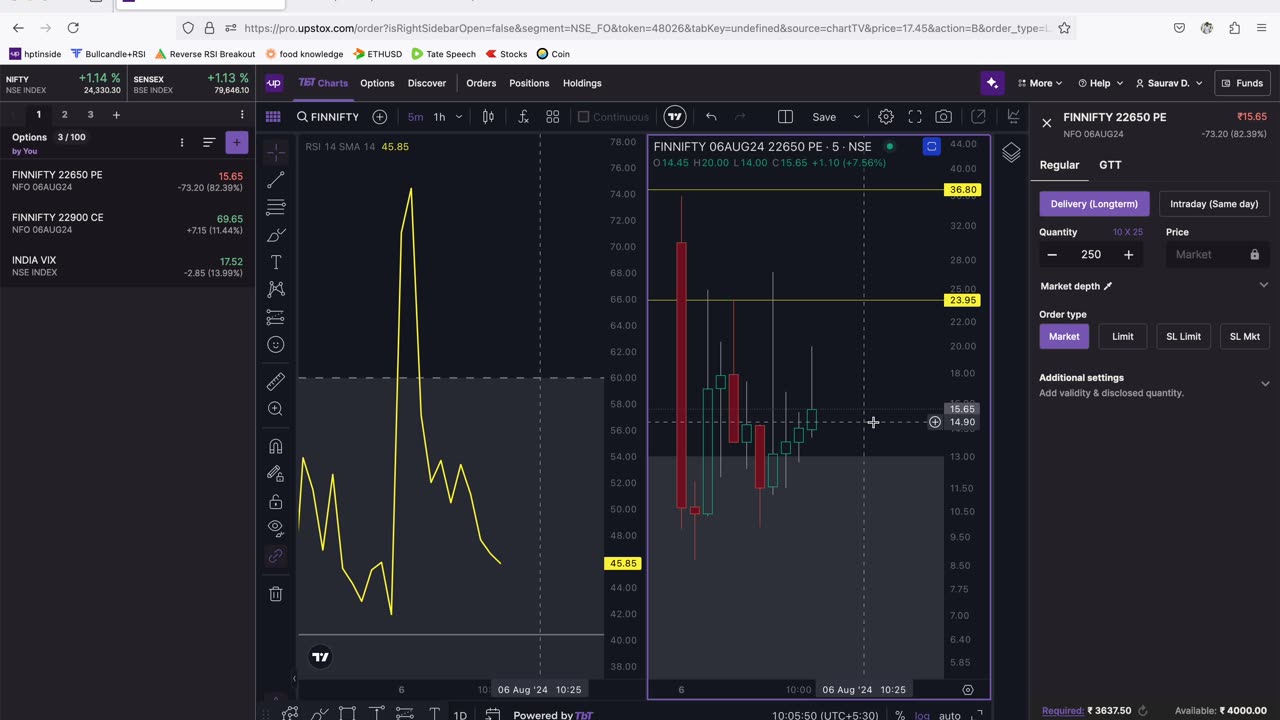Hide all drawings with eye icon
The image size is (1280, 720).
click(x=276, y=528)
